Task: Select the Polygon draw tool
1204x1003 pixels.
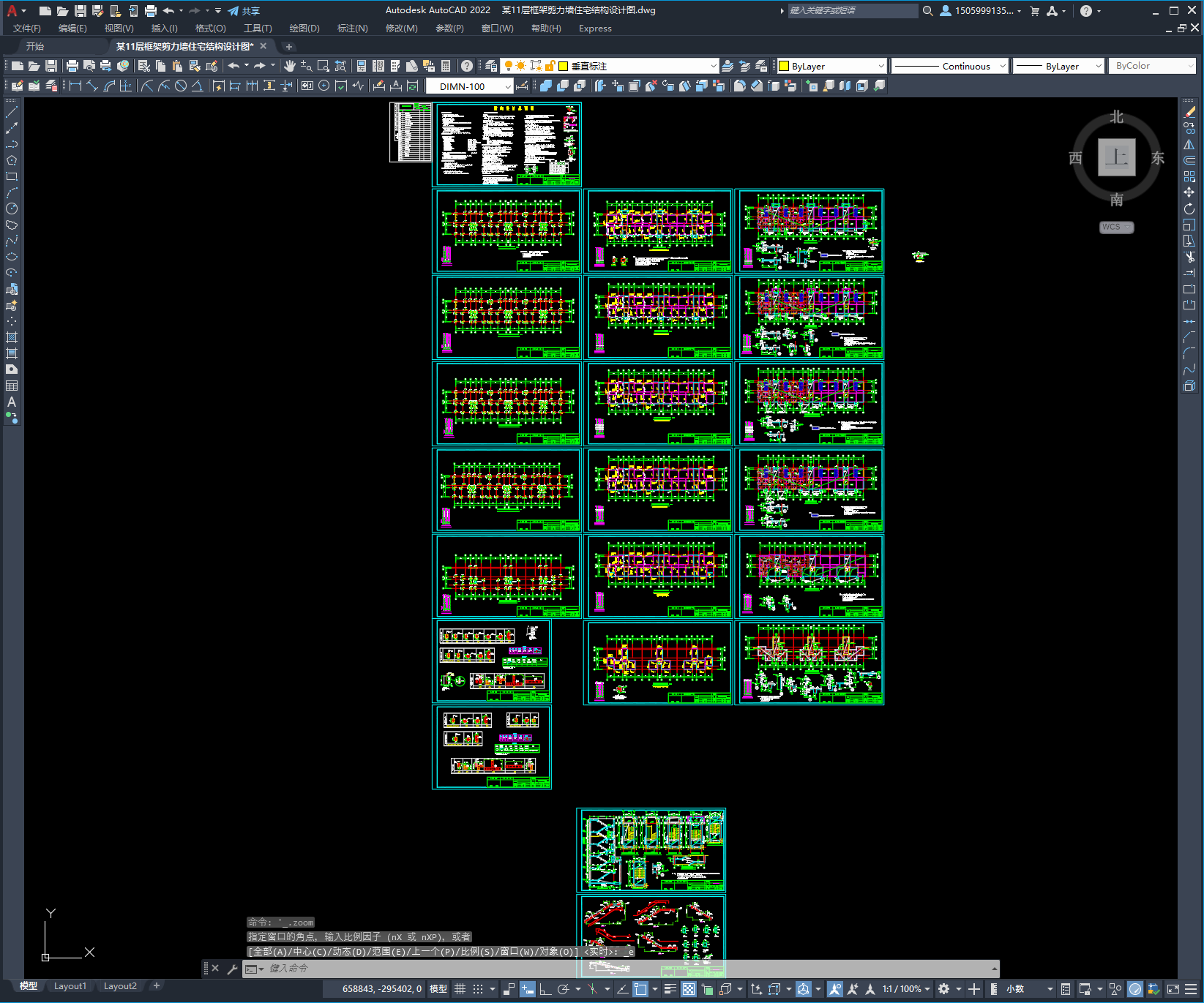Action: point(12,160)
